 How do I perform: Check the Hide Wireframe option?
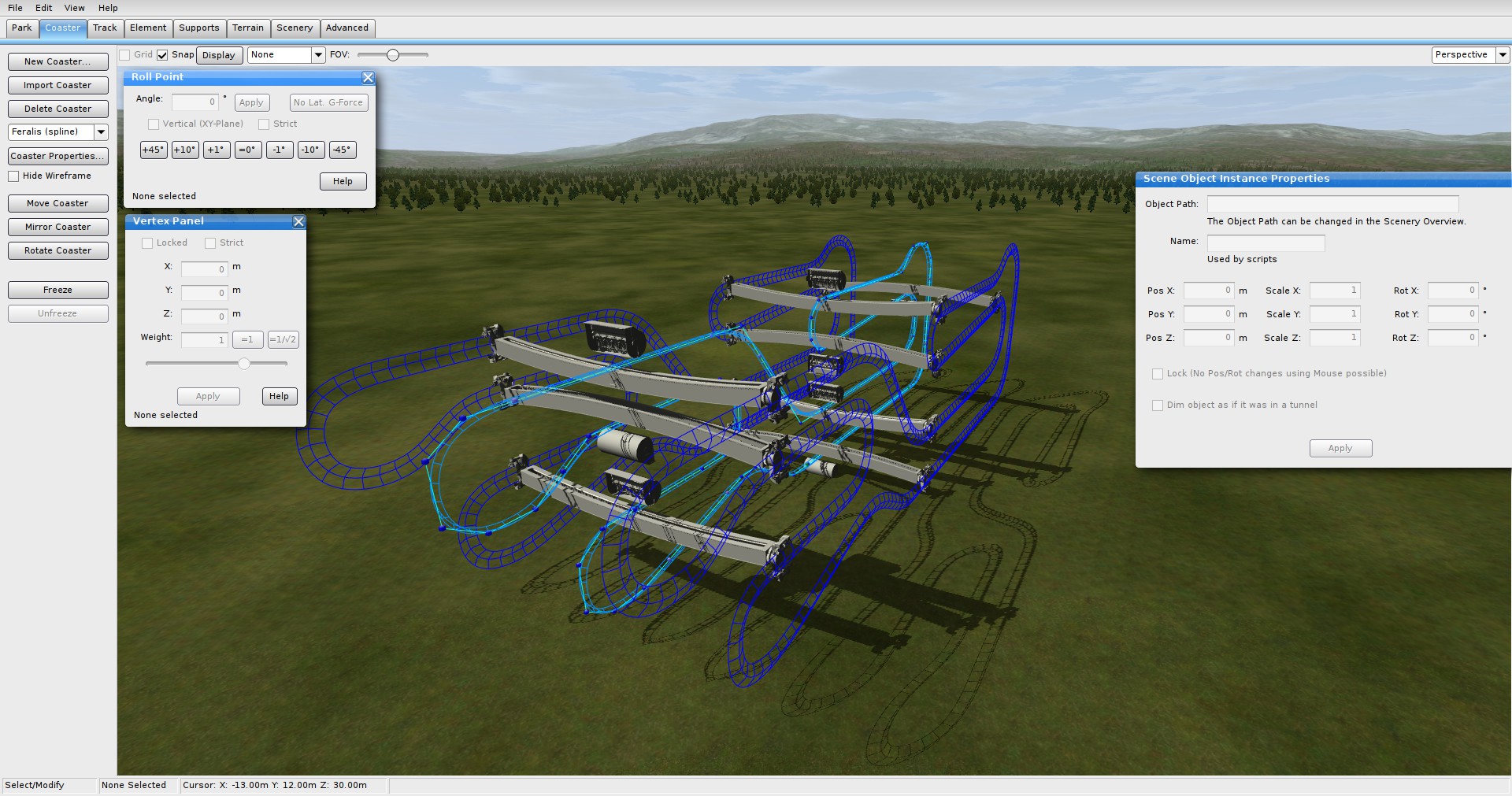13,176
